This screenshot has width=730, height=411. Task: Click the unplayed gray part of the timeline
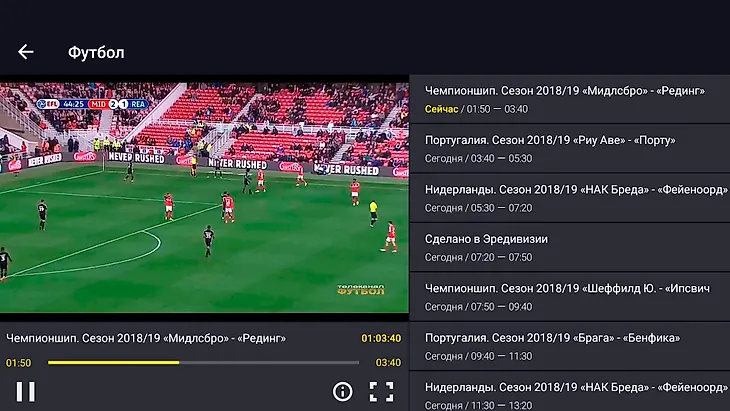tap(269, 362)
